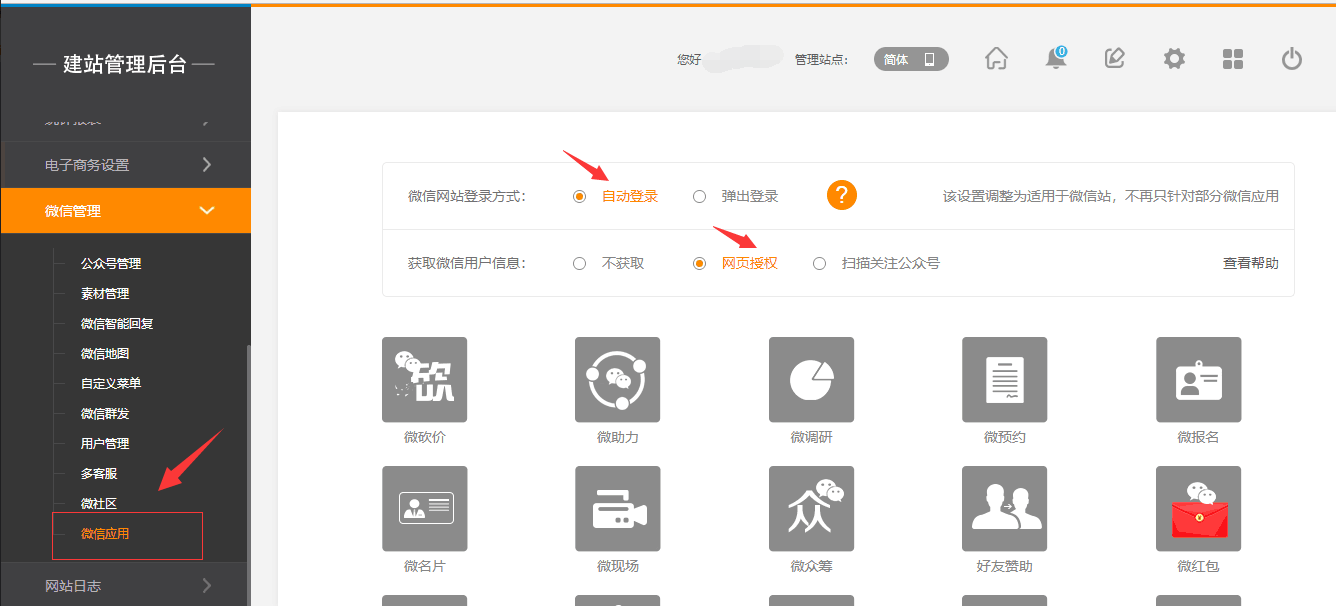The image size is (1336, 606).
Task: Click the 查看帮助 link
Action: coord(1250,264)
